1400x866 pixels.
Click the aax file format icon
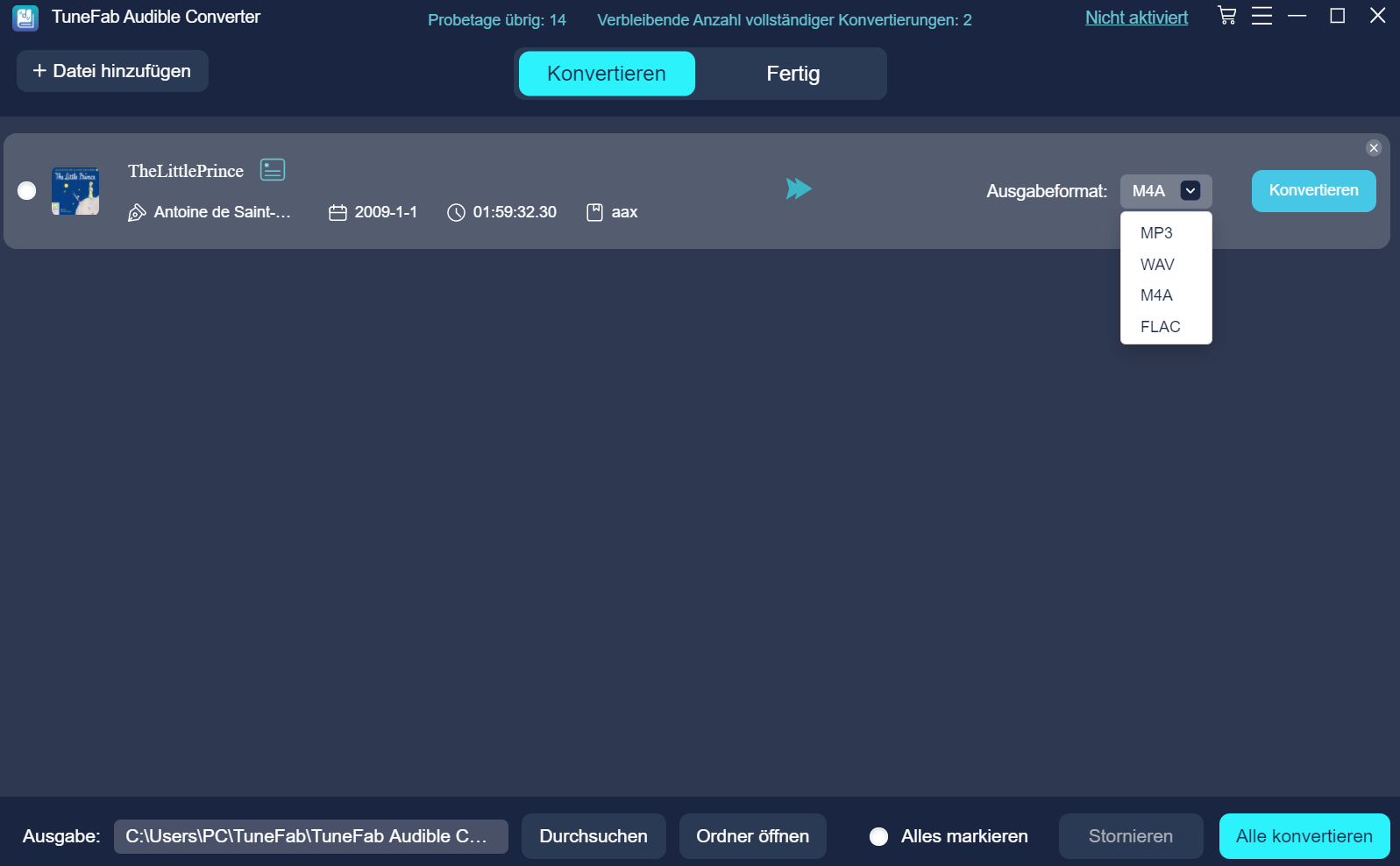pyautogui.click(x=594, y=212)
